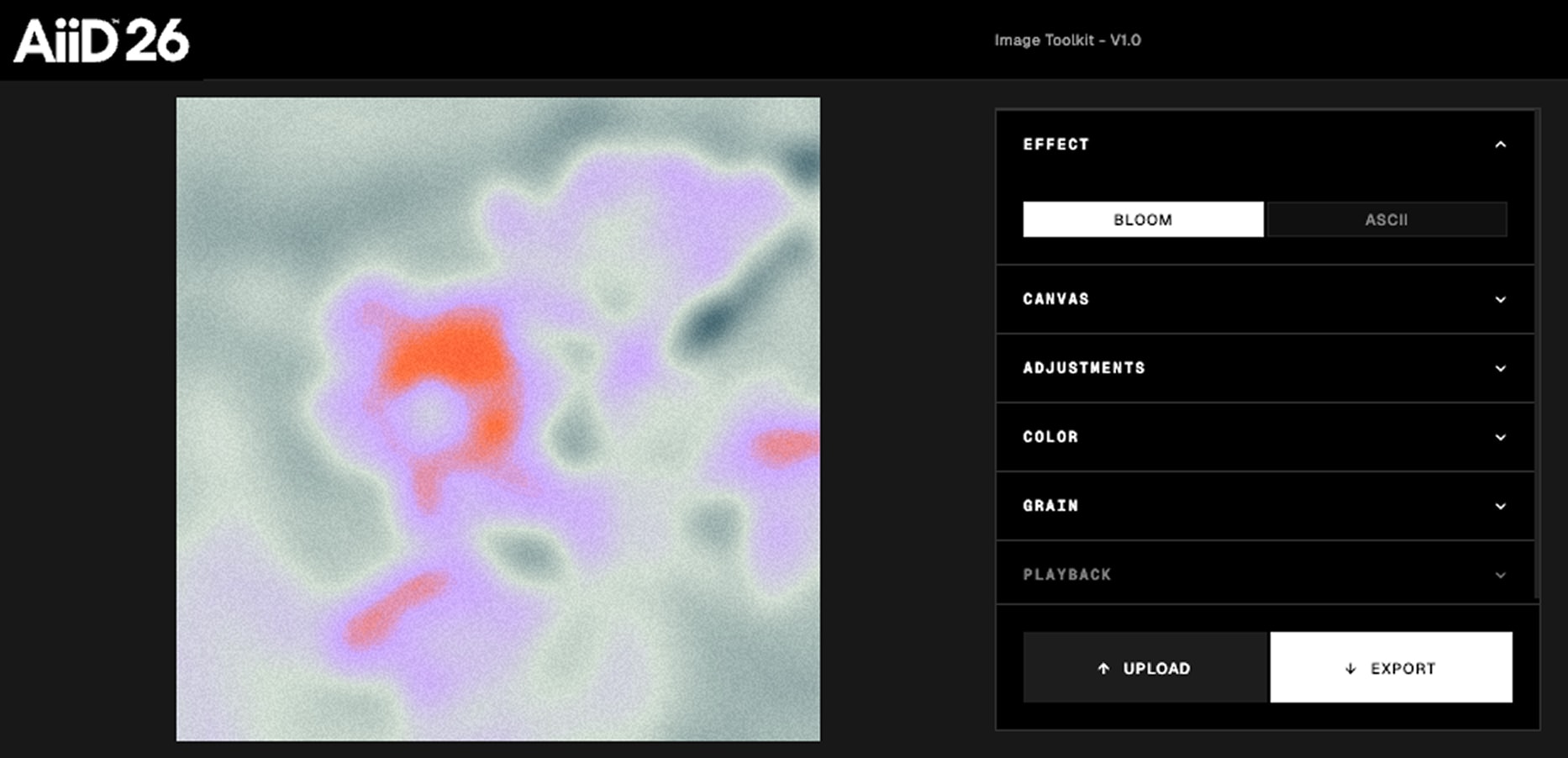
Task: Click the Color chevron icon
Action: (x=1500, y=437)
